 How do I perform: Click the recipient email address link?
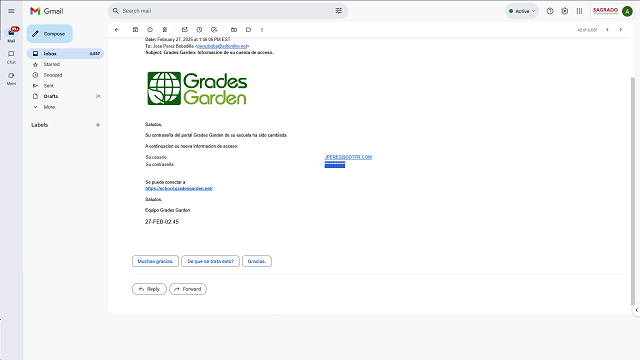click(222, 47)
